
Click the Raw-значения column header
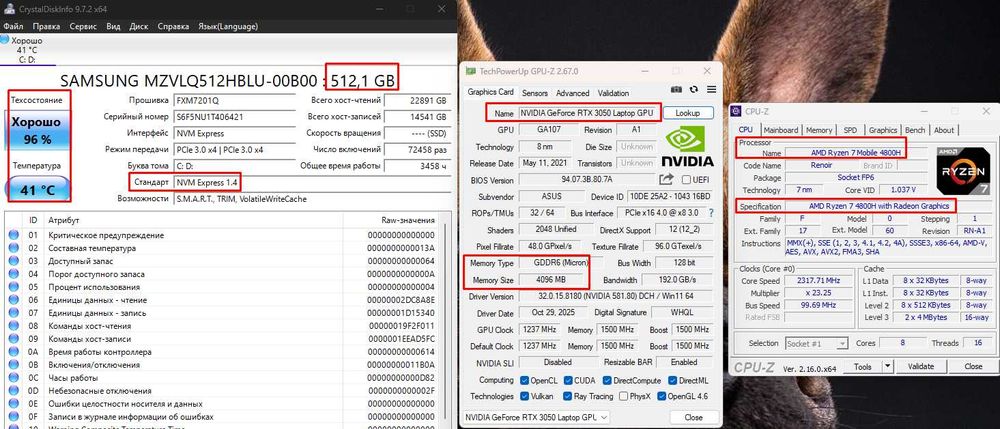pyautogui.click(x=391, y=220)
